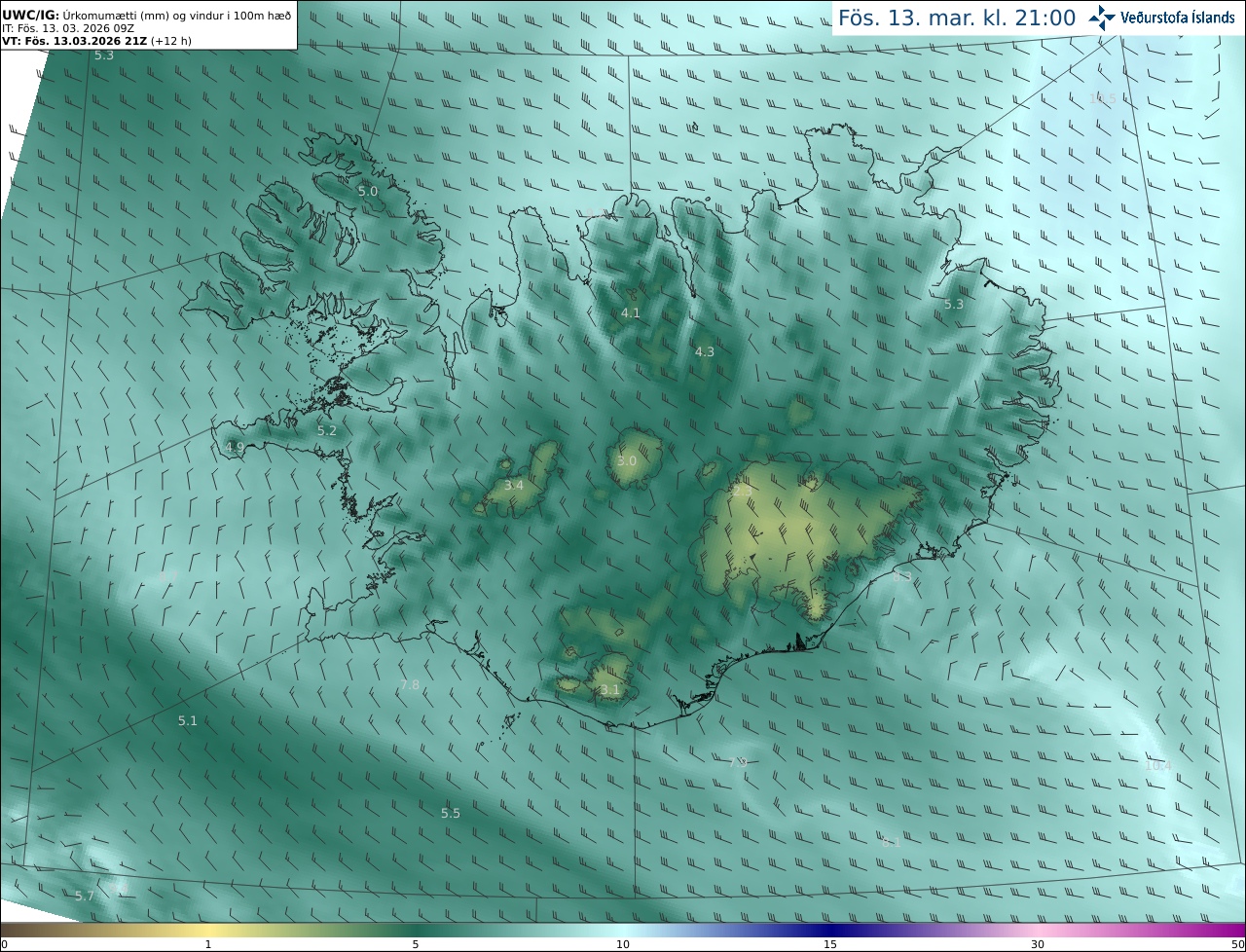Click the '50' tick label on the colour scale

coord(1237,944)
